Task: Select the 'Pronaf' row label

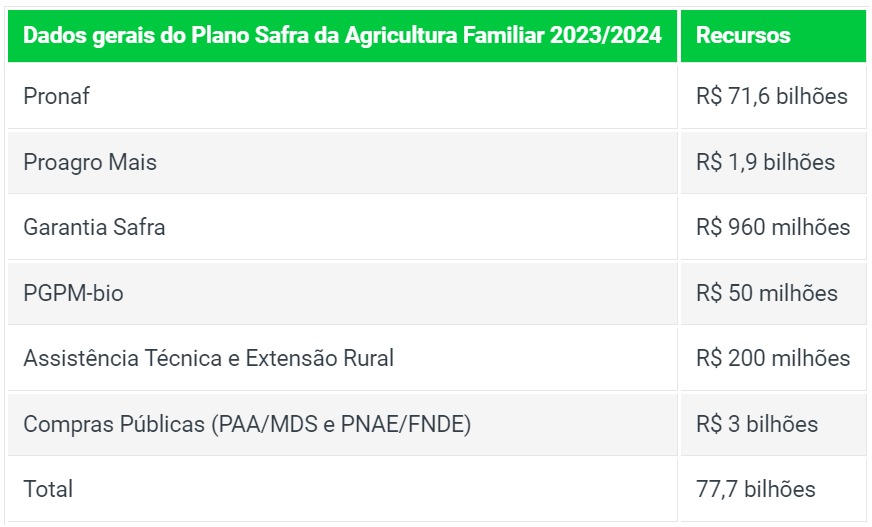Action: point(56,96)
